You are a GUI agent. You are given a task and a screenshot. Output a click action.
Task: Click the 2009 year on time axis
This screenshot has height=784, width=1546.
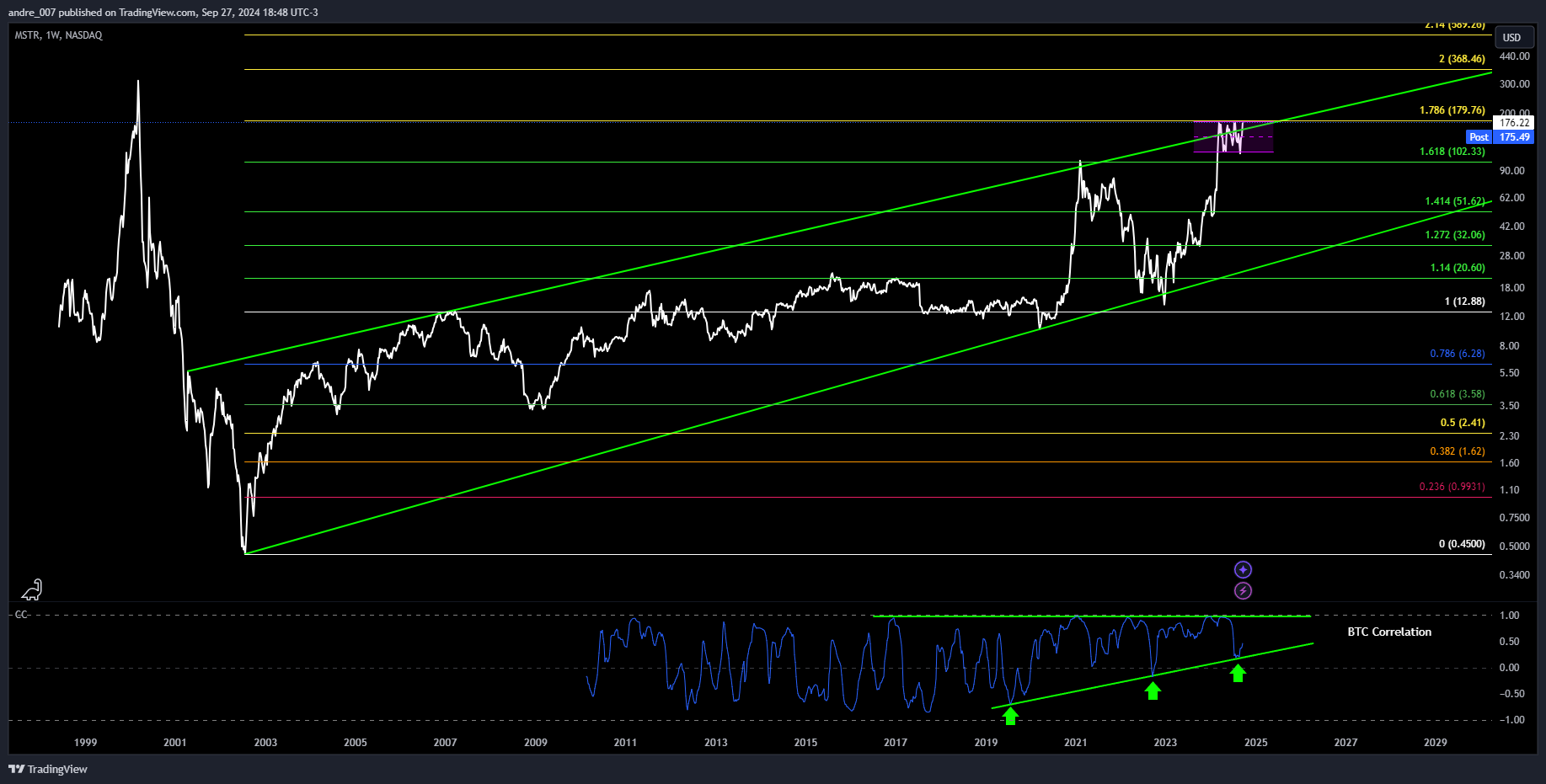point(536,743)
